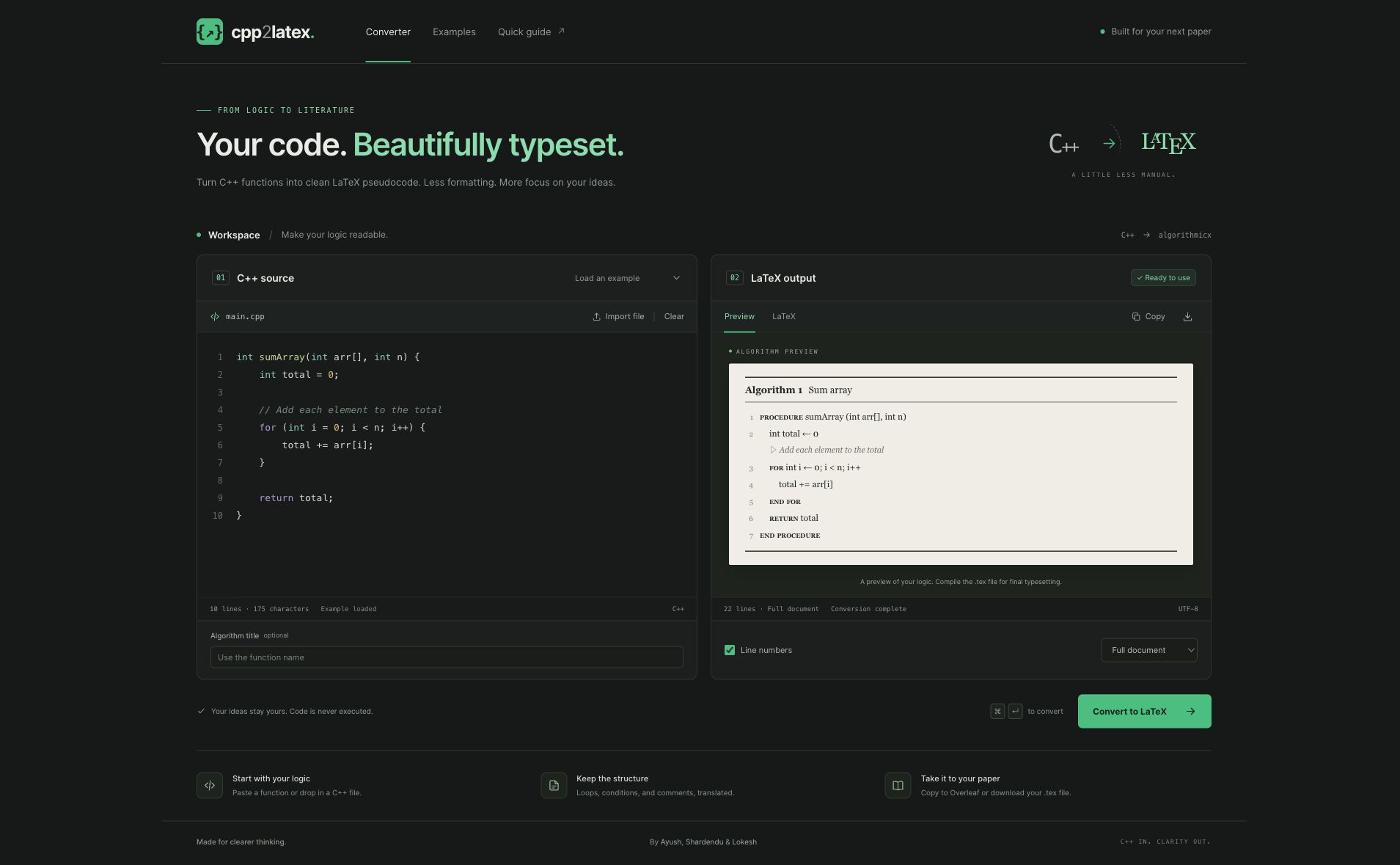
Task: Click the 'total += arr[i];' source line
Action: click(x=327, y=445)
